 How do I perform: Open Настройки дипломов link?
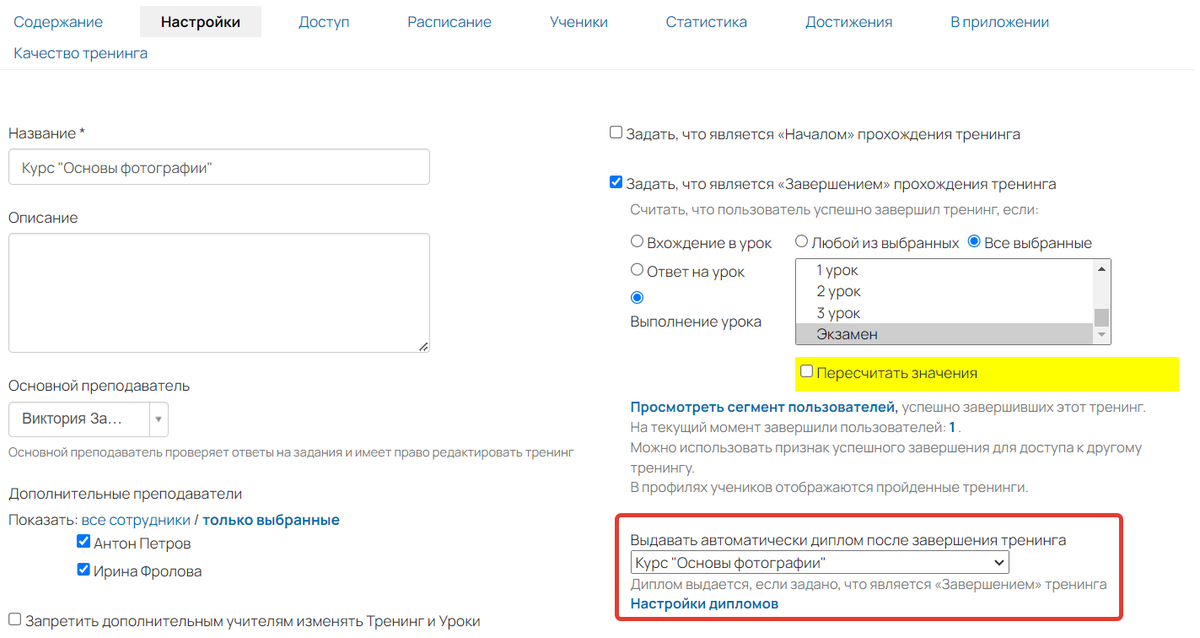coord(704,604)
